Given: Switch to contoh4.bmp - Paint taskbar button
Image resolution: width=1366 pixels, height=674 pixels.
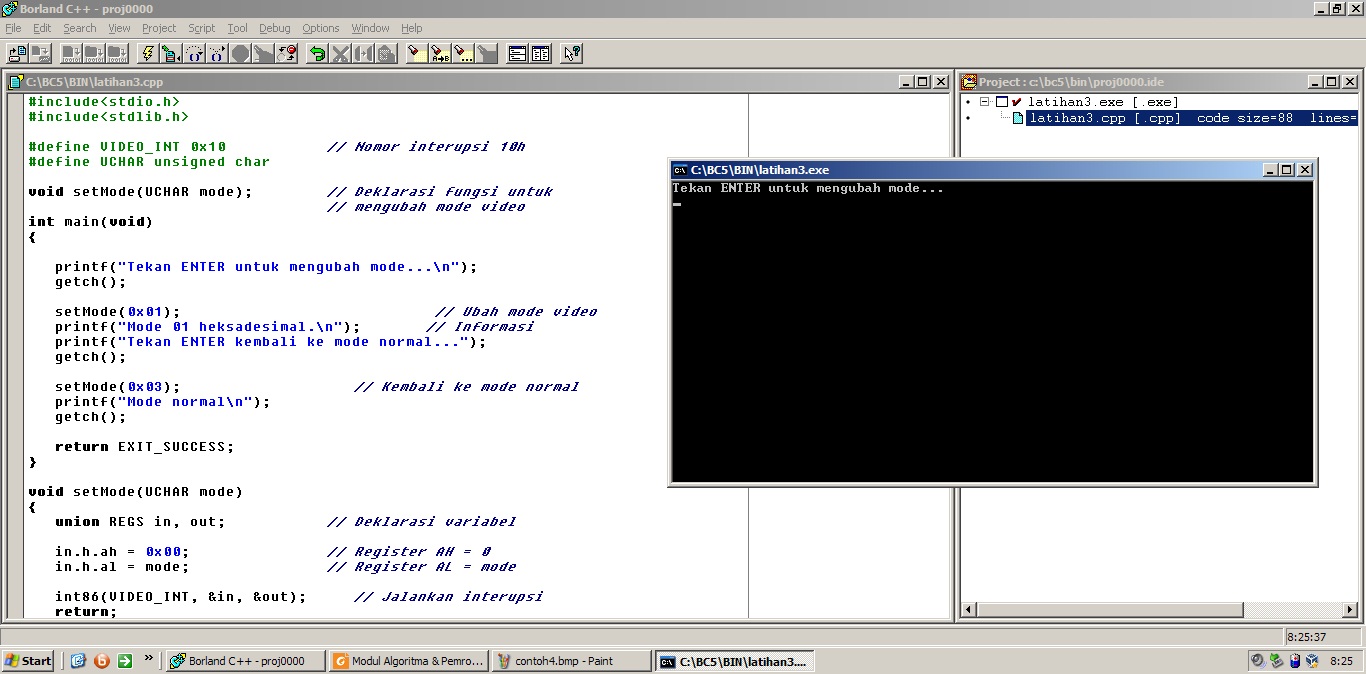Looking at the screenshot, I should (572, 661).
